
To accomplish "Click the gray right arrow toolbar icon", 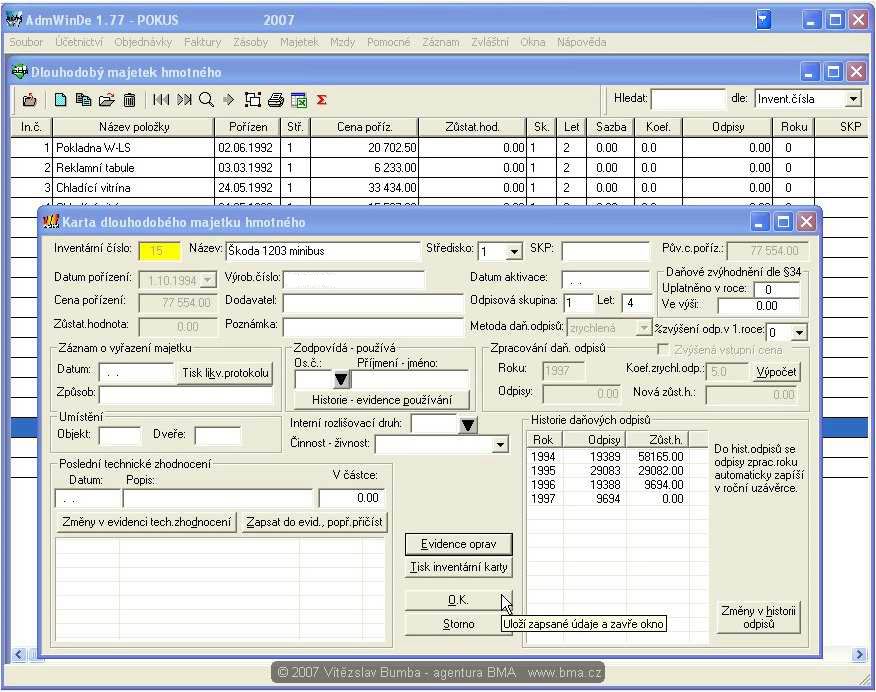I will 228,100.
